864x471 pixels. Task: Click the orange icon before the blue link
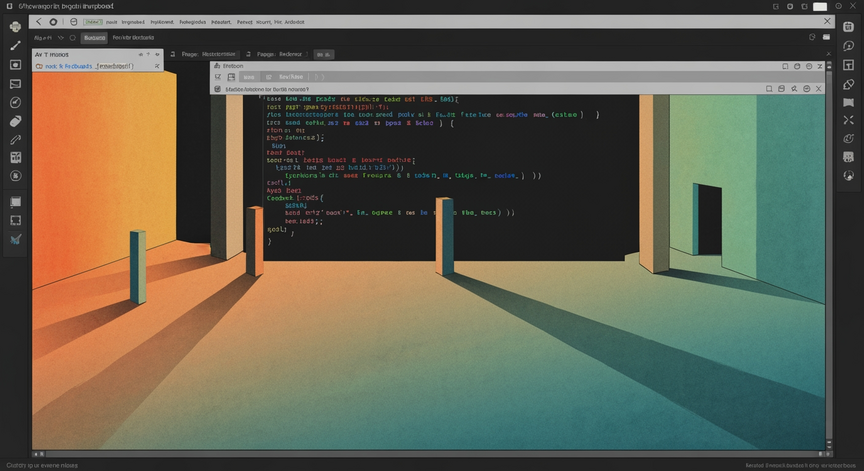tap(39, 66)
